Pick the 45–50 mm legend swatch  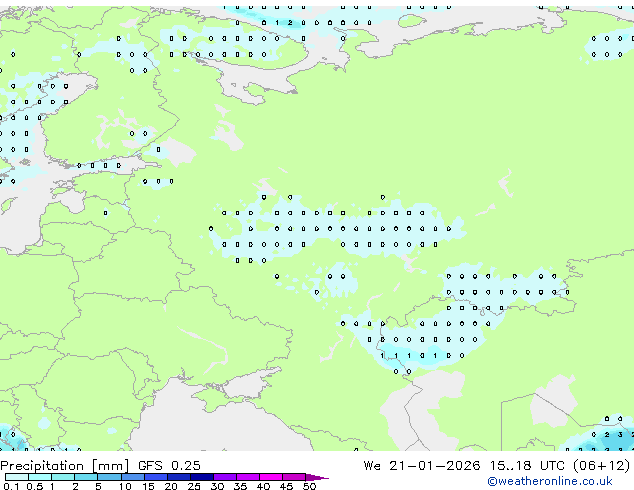294,477
